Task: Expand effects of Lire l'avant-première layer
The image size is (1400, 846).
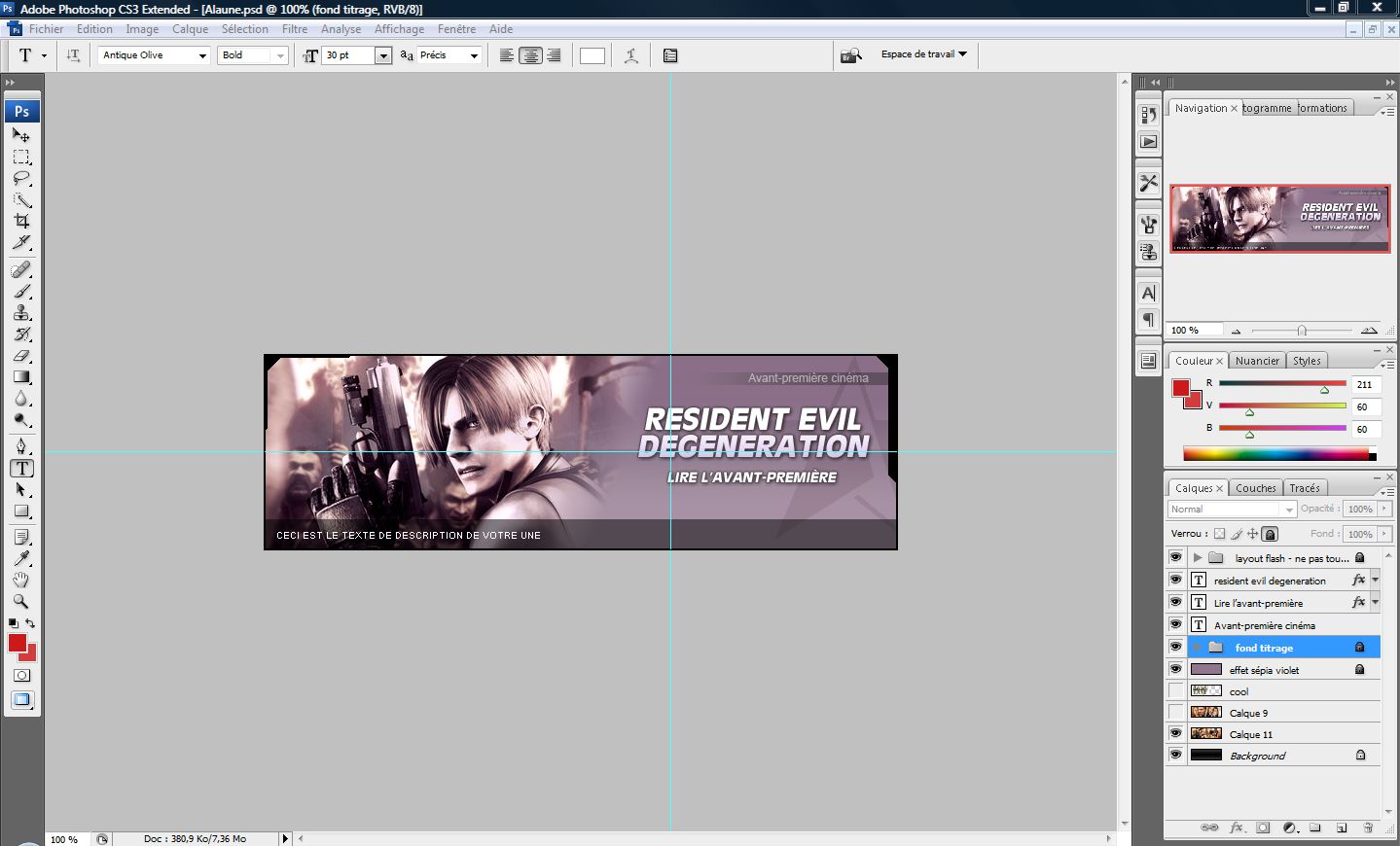Action: pyautogui.click(x=1375, y=602)
